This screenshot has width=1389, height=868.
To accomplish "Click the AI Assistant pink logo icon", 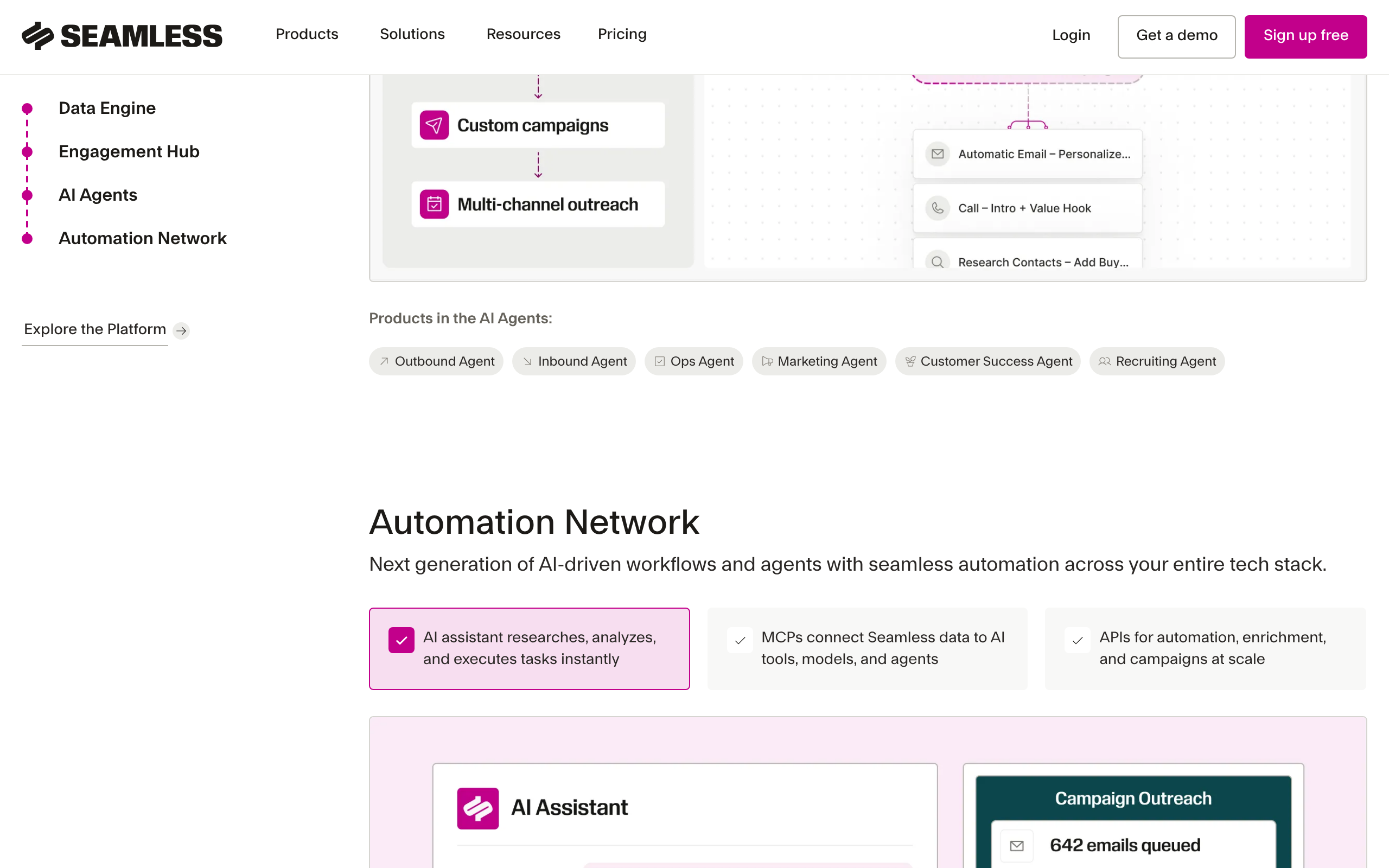I will tap(477, 808).
